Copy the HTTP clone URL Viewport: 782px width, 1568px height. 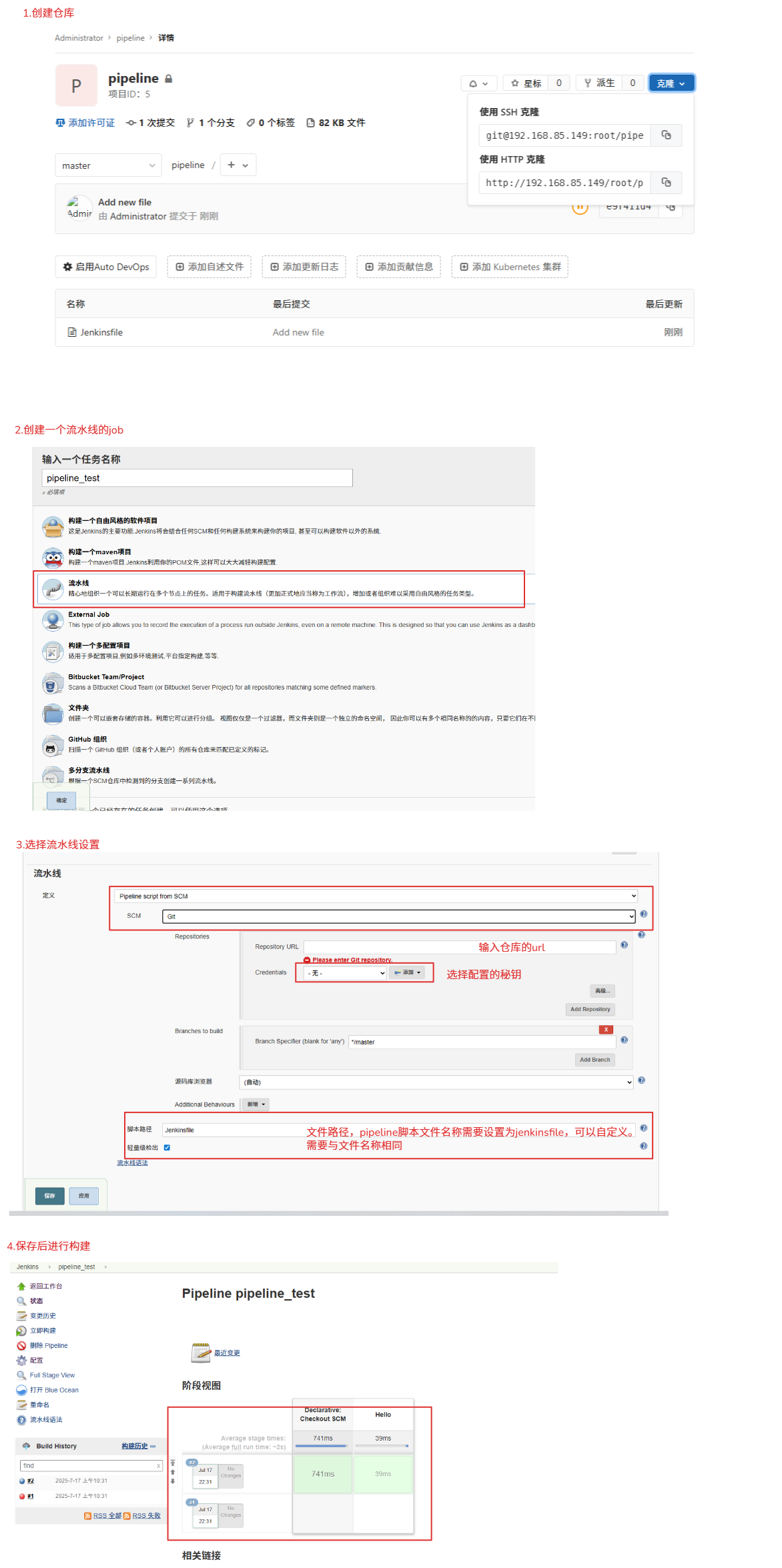click(x=666, y=182)
